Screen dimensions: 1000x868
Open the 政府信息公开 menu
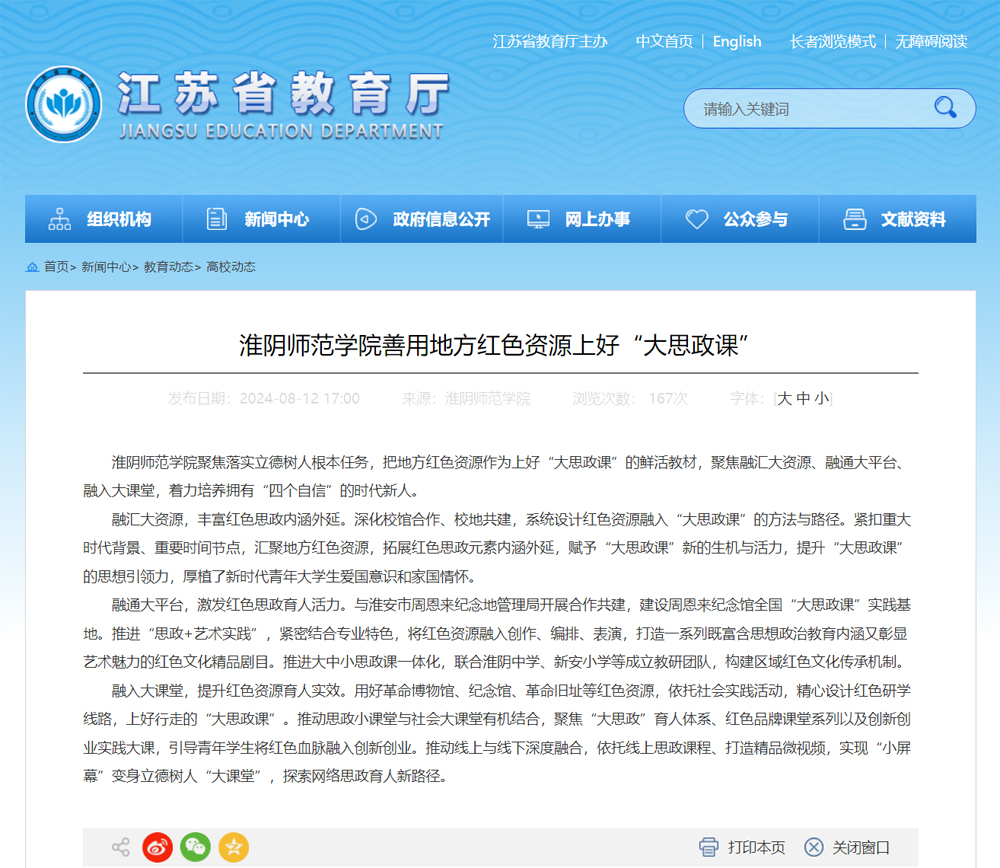point(422,219)
